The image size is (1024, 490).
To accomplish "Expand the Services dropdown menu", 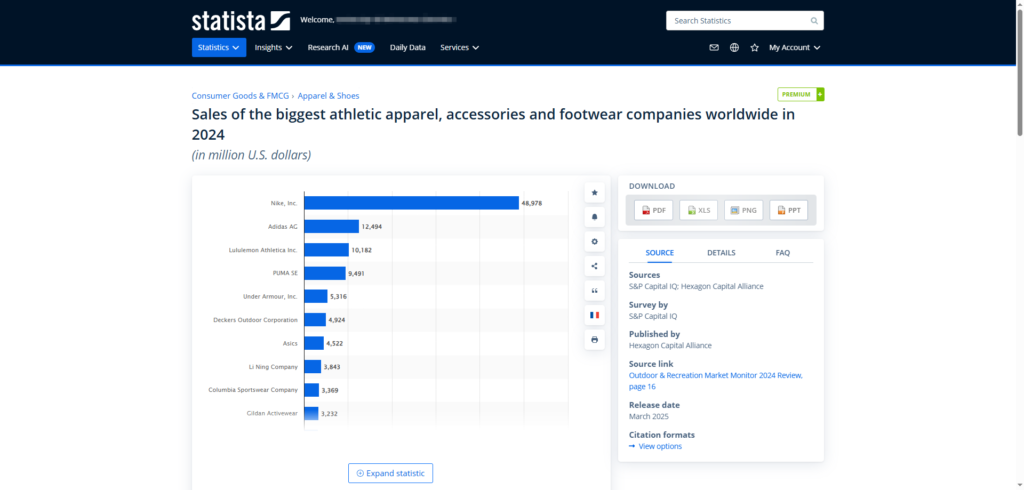I will [x=459, y=47].
